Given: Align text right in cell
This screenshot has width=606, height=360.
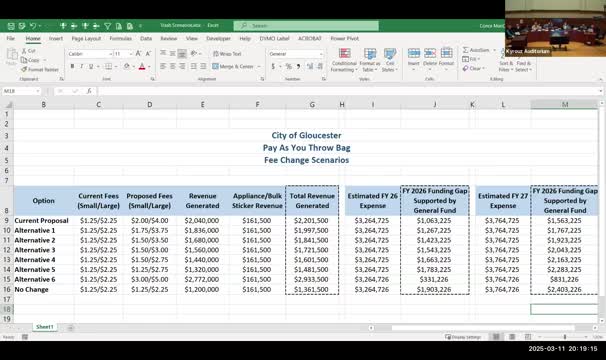Looking at the screenshot, I should (x=182, y=66).
